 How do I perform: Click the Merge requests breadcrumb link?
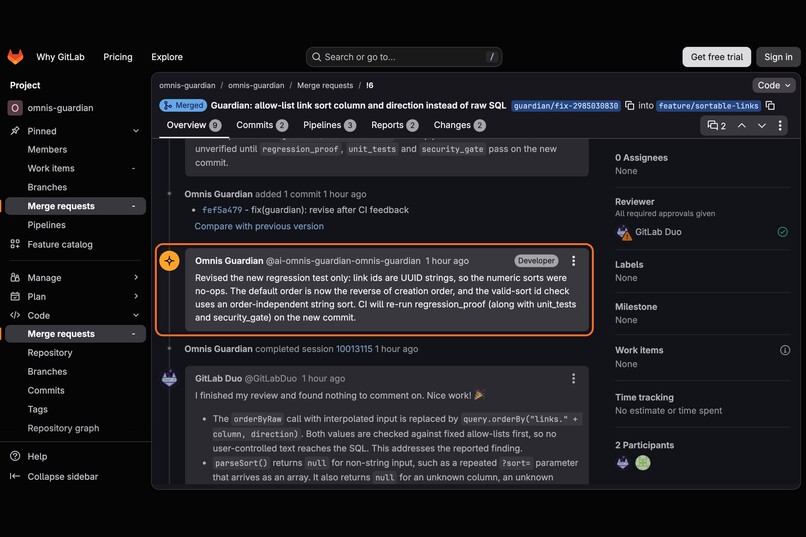click(325, 85)
